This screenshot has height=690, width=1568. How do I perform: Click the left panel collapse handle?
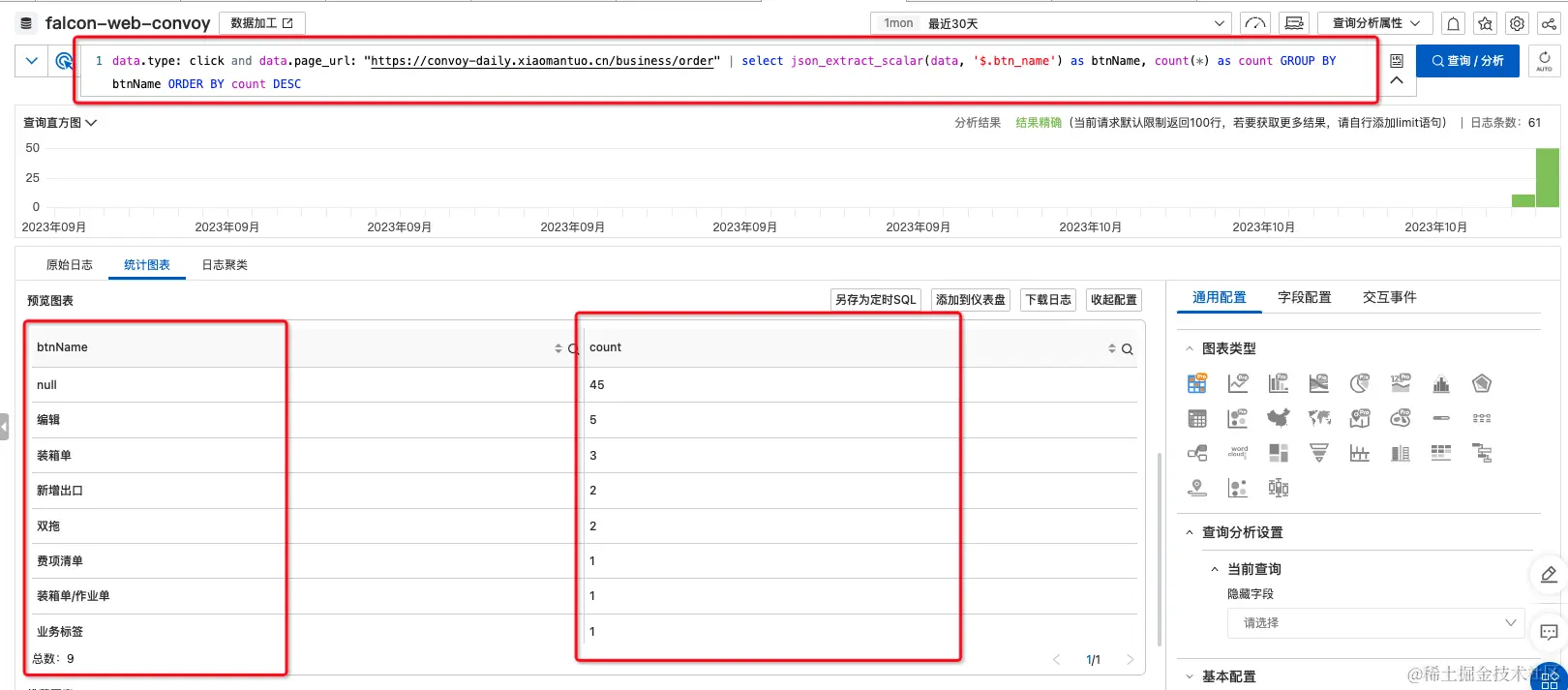pyautogui.click(x=5, y=427)
